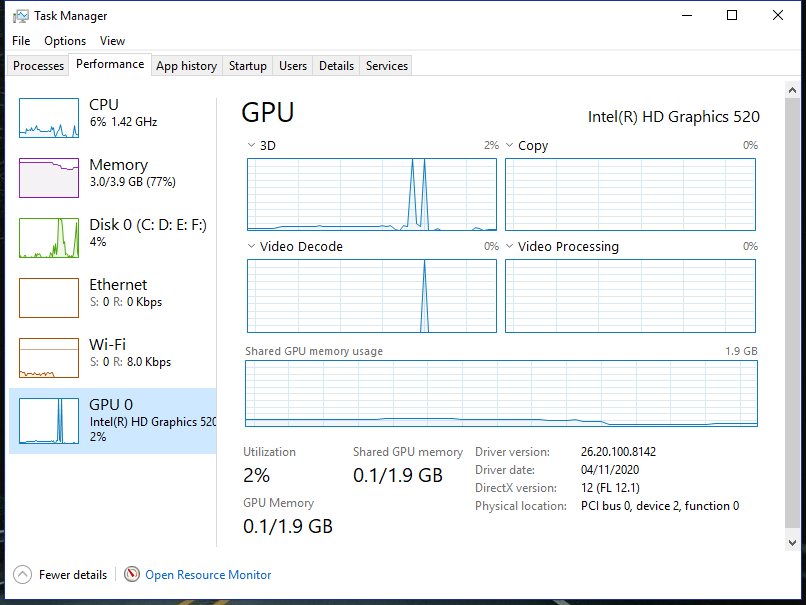
Task: Open the File menu
Action: point(21,41)
